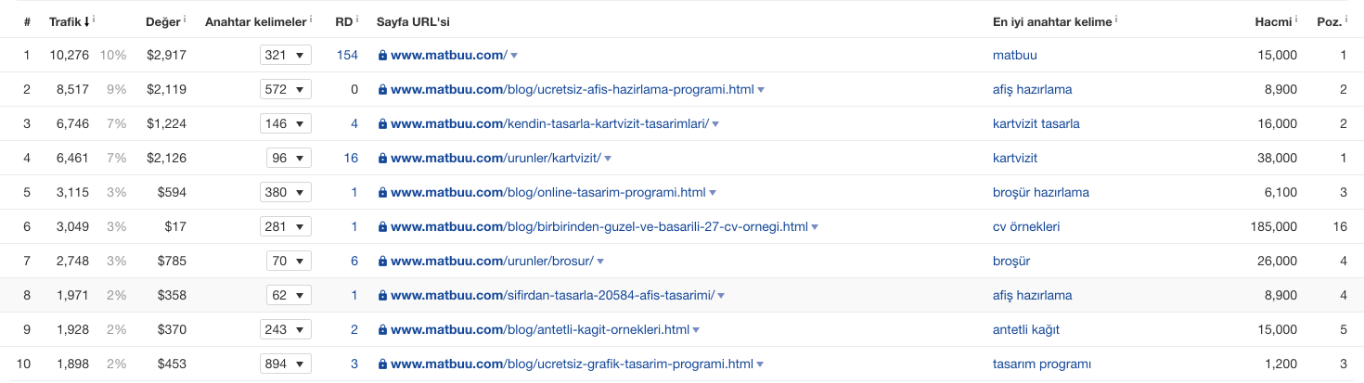Click the info icon next to Trafik header
This screenshot has width=1364, height=383.
[94, 19]
